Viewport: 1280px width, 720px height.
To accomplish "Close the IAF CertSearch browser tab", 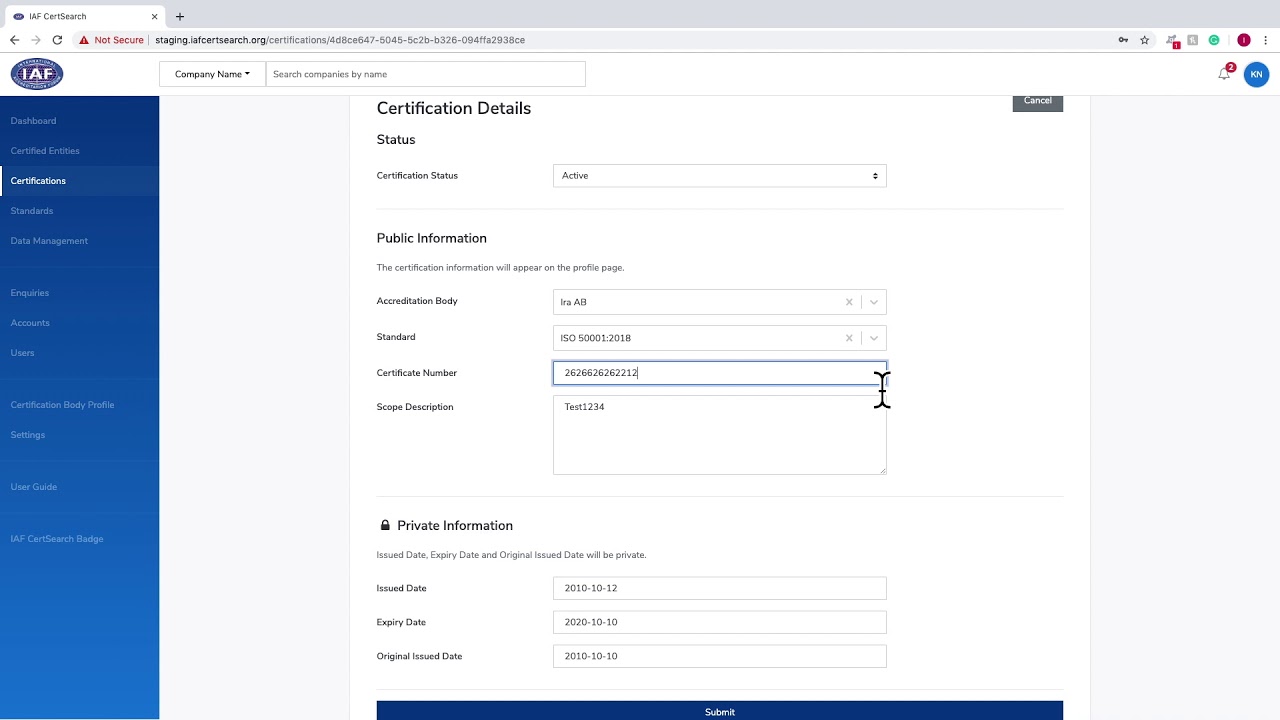I will click(x=155, y=16).
